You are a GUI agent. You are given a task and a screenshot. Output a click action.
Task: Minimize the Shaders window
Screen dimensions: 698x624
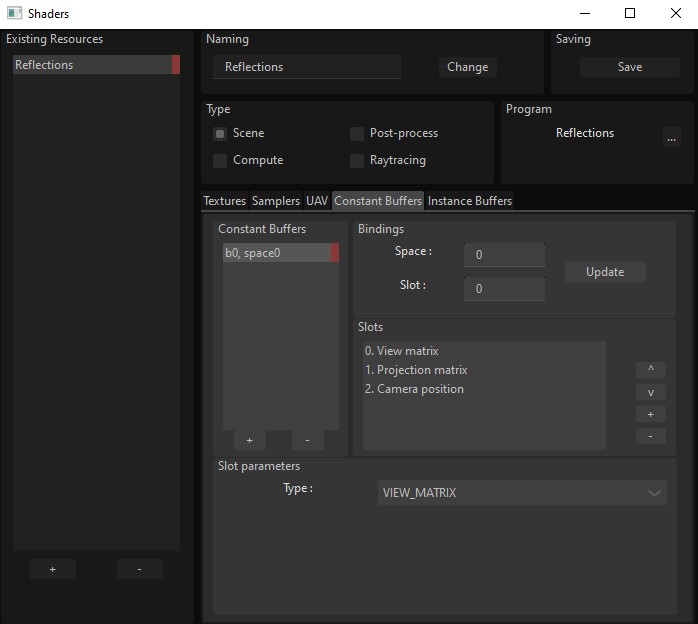[585, 13]
